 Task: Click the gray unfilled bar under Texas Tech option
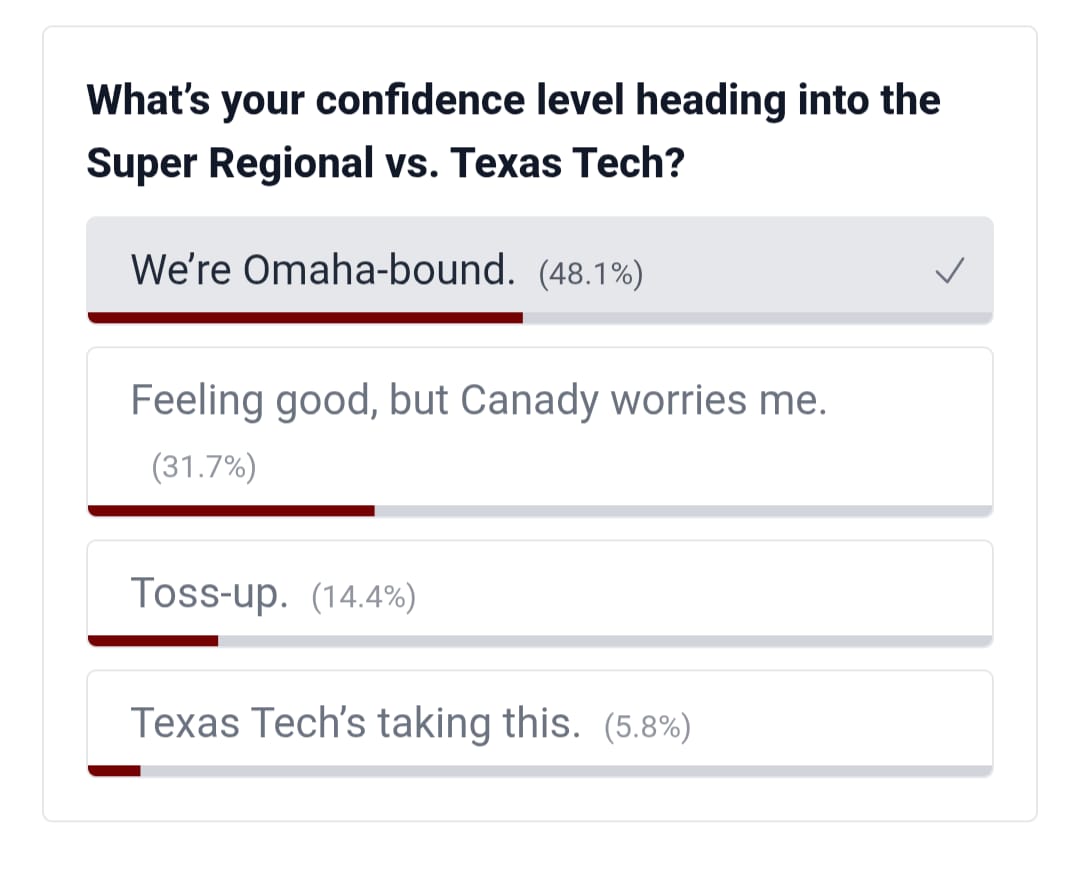565,770
